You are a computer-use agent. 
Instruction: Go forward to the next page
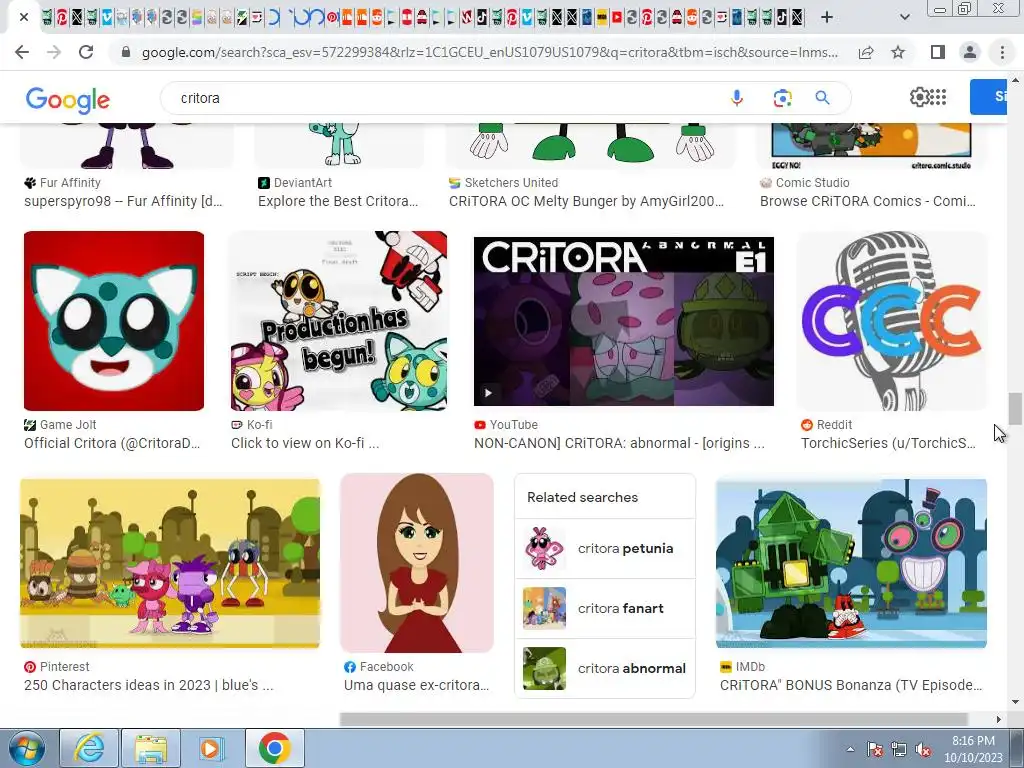point(54,52)
